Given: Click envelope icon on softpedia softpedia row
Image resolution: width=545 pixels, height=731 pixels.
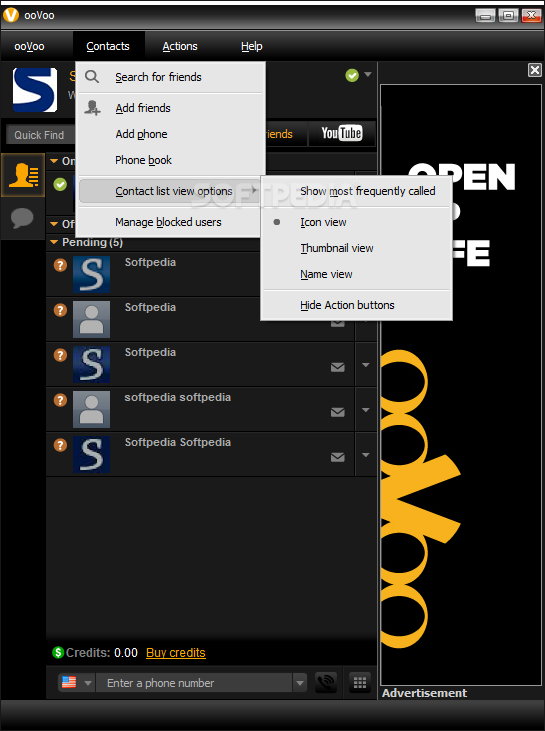Looking at the screenshot, I should click(x=338, y=413).
